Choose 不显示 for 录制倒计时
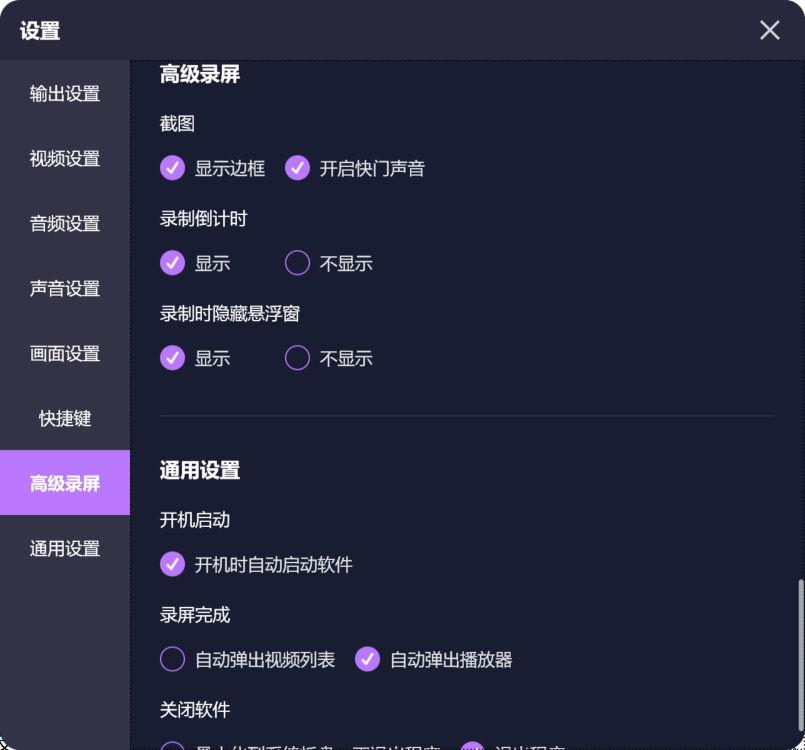805x750 pixels. (297, 263)
